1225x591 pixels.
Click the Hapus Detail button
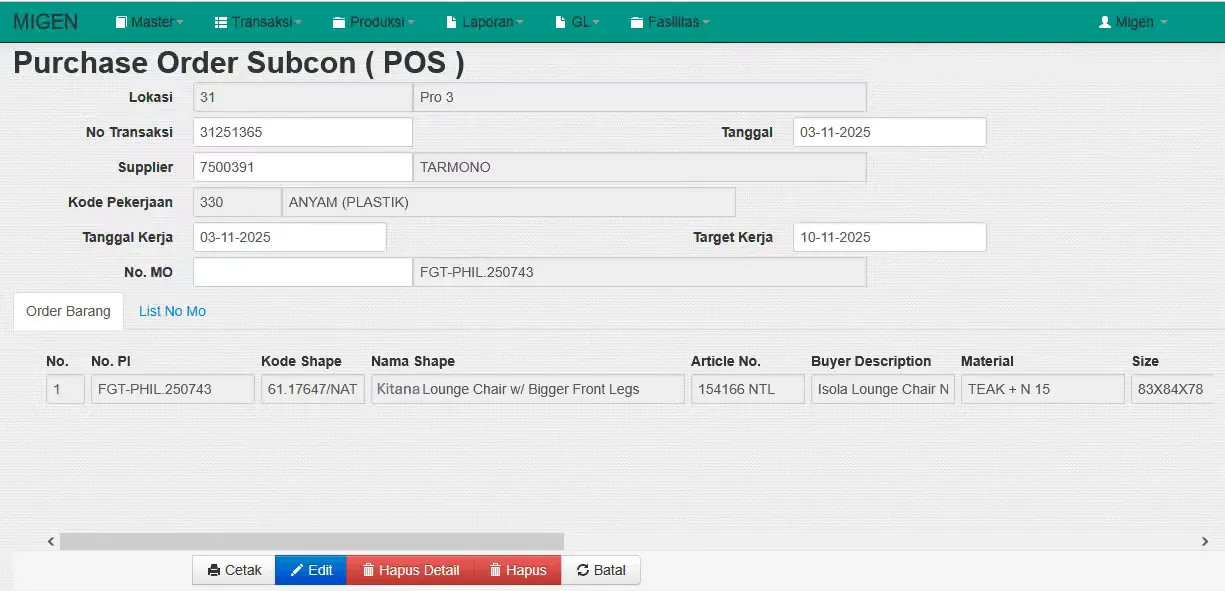click(410, 570)
